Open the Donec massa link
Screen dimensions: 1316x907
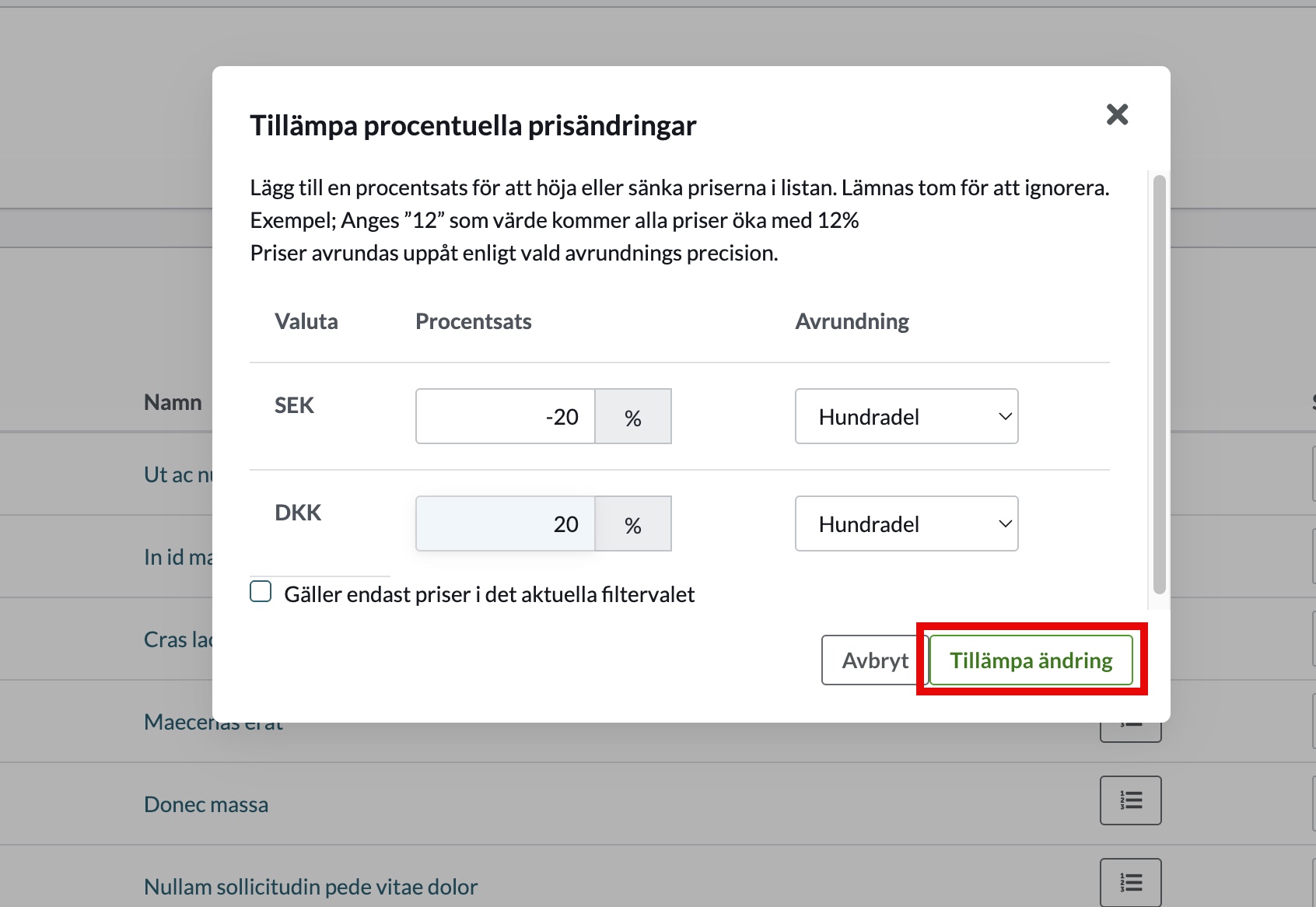tap(206, 804)
